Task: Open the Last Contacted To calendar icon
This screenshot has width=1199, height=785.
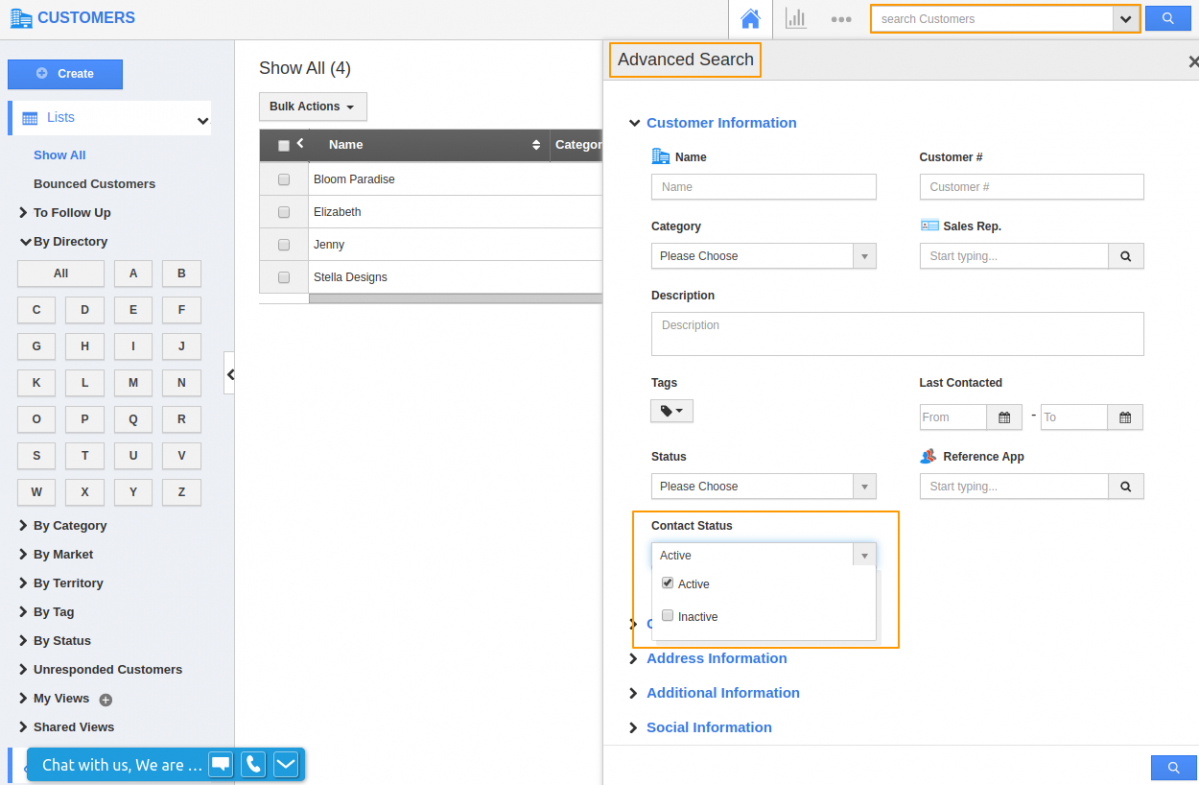Action: (1125, 417)
